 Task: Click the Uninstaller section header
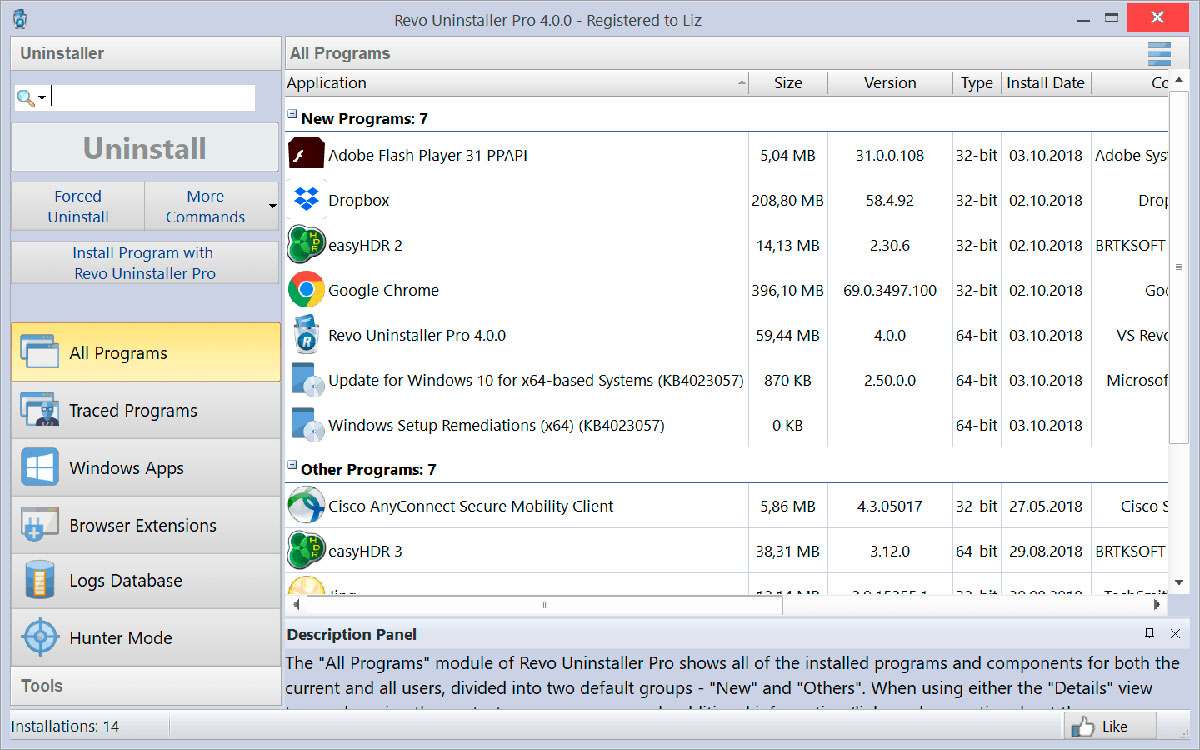146,54
